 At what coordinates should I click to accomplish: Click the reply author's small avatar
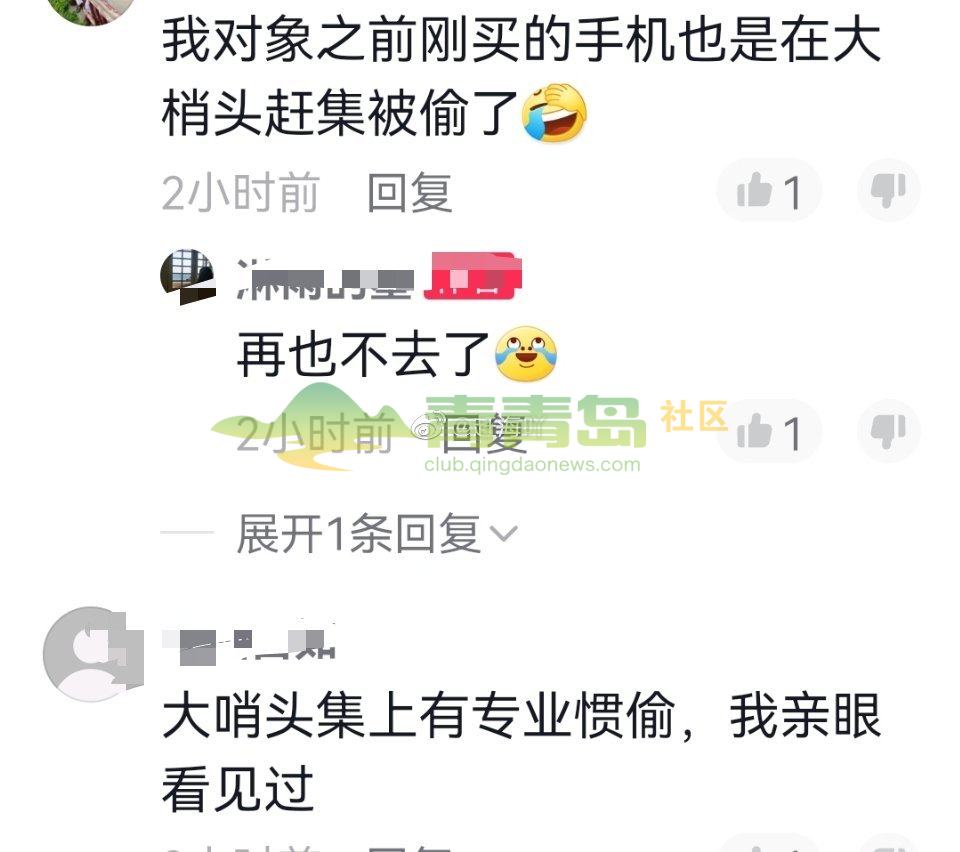pyautogui.click(x=188, y=276)
